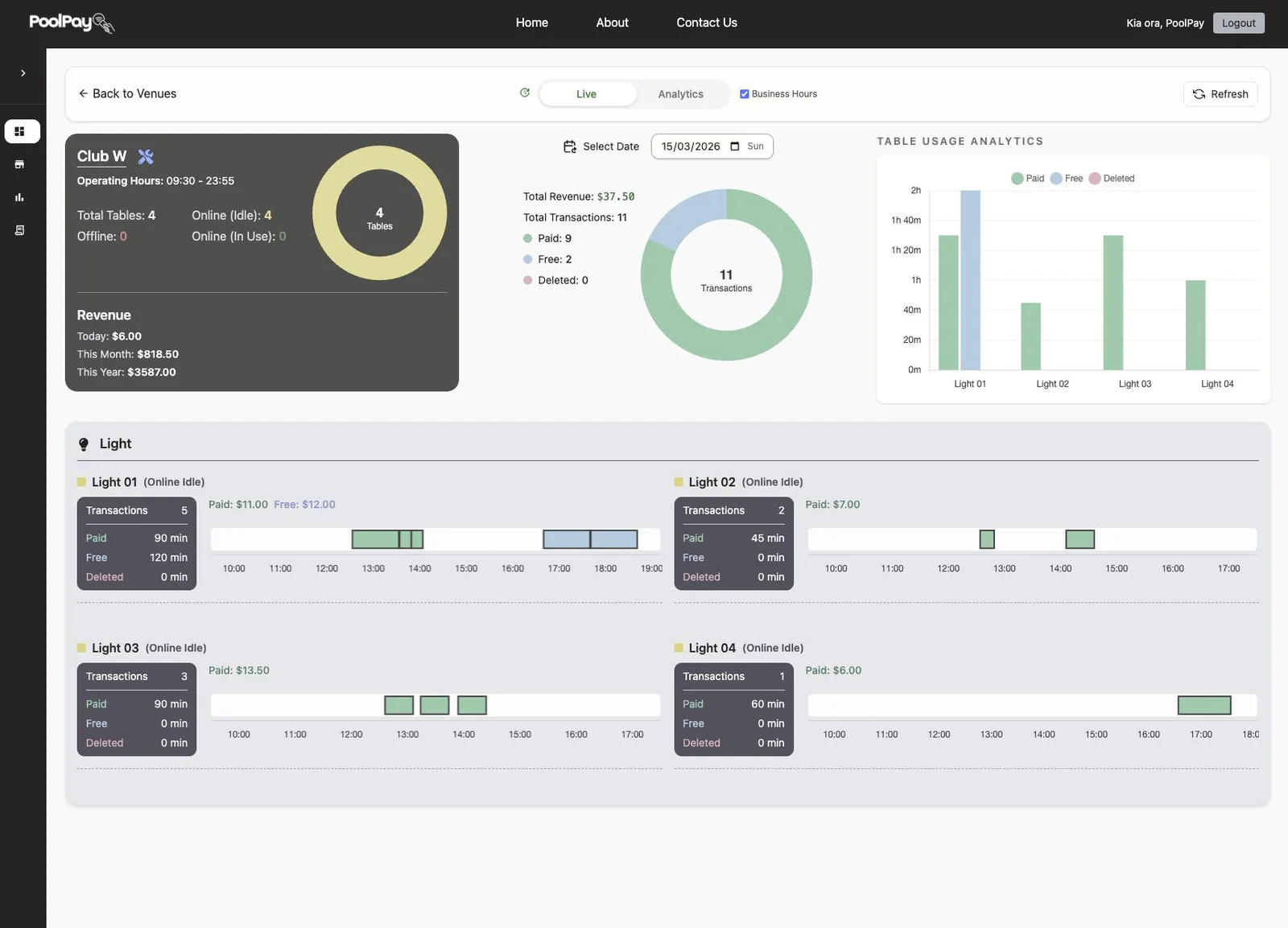
Task: Toggle the Business Hours checkbox
Action: click(x=744, y=94)
